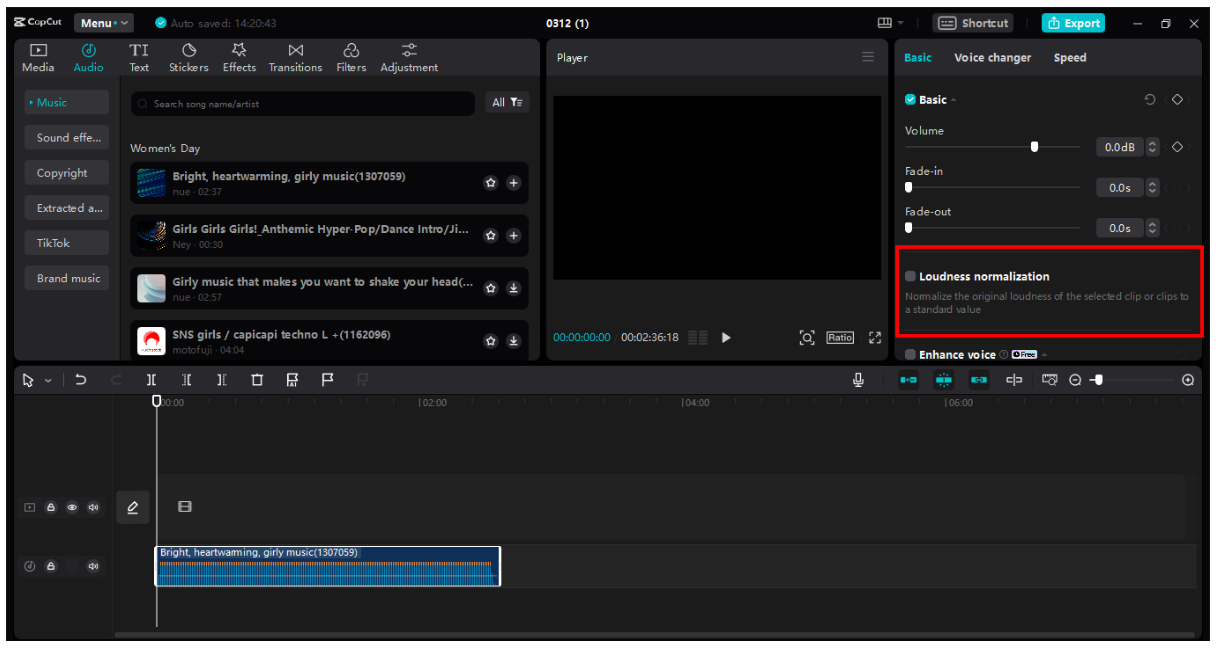Open the Player panel menu
The width and height of the screenshot is (1216, 652).
point(868,57)
